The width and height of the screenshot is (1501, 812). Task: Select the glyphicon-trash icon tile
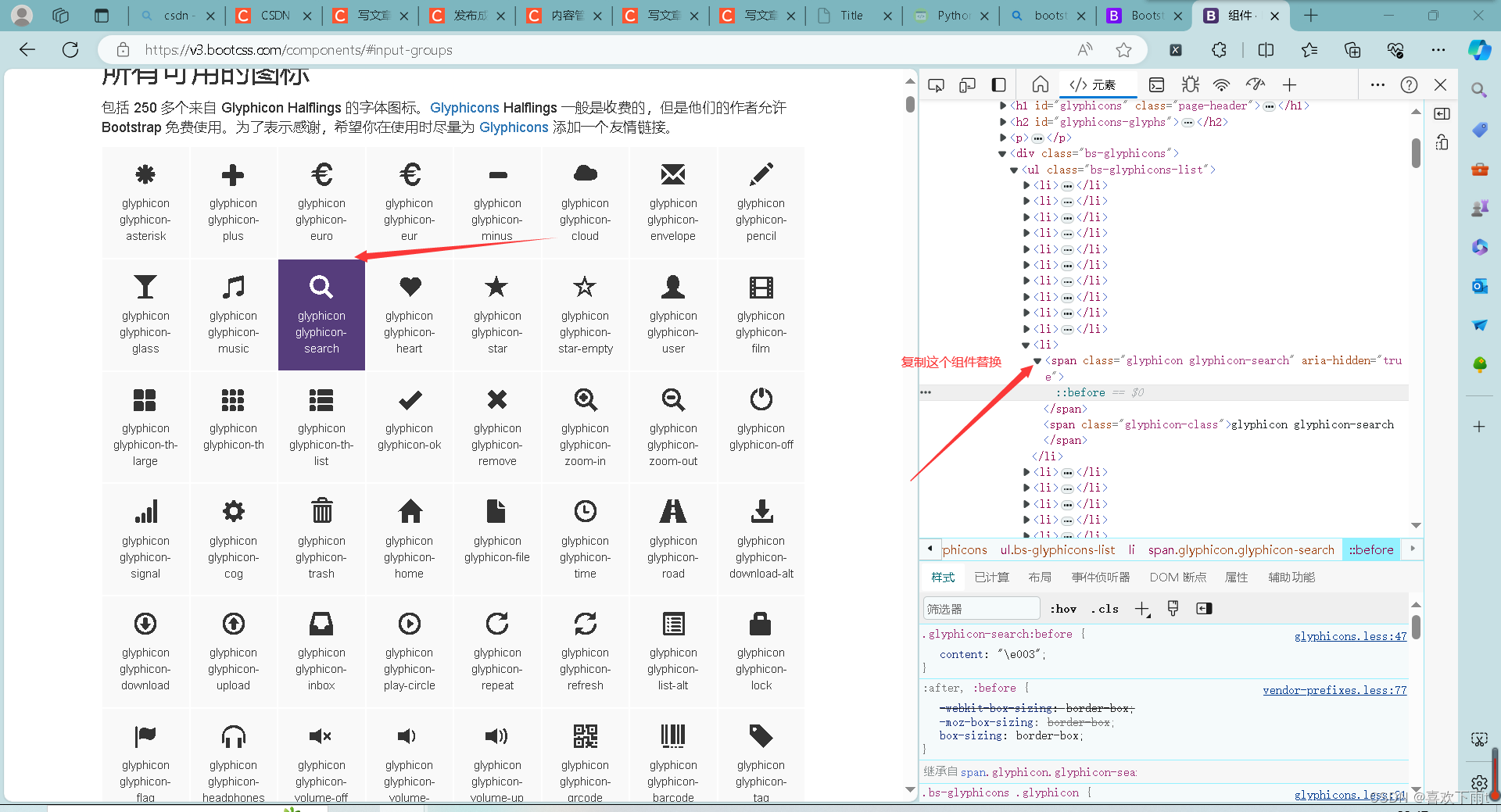[321, 540]
